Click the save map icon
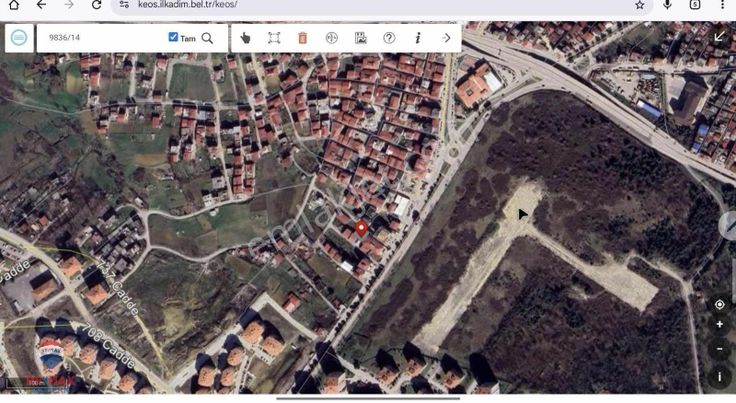Image resolution: width=736 pixels, height=403 pixels. [x=361, y=38]
